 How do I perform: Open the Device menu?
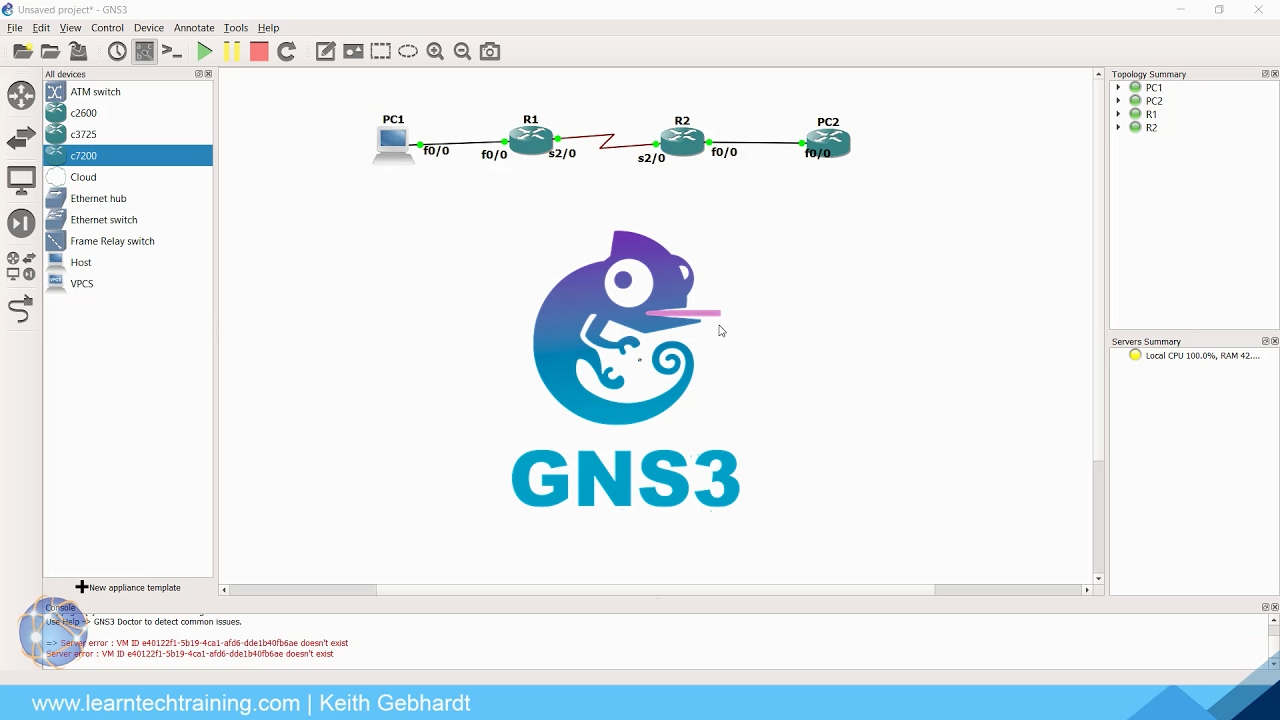149,28
